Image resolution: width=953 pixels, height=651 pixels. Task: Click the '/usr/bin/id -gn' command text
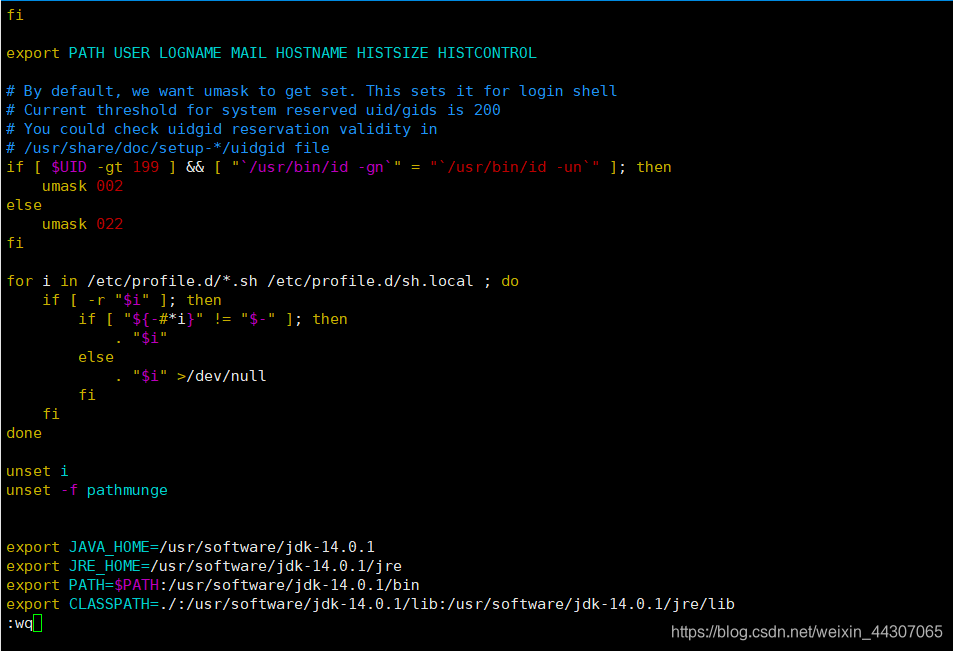pyautogui.click(x=316, y=167)
